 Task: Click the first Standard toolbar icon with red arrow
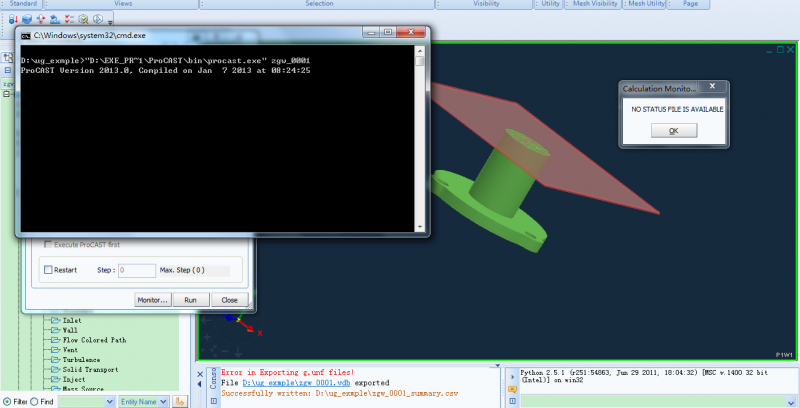[13, 19]
